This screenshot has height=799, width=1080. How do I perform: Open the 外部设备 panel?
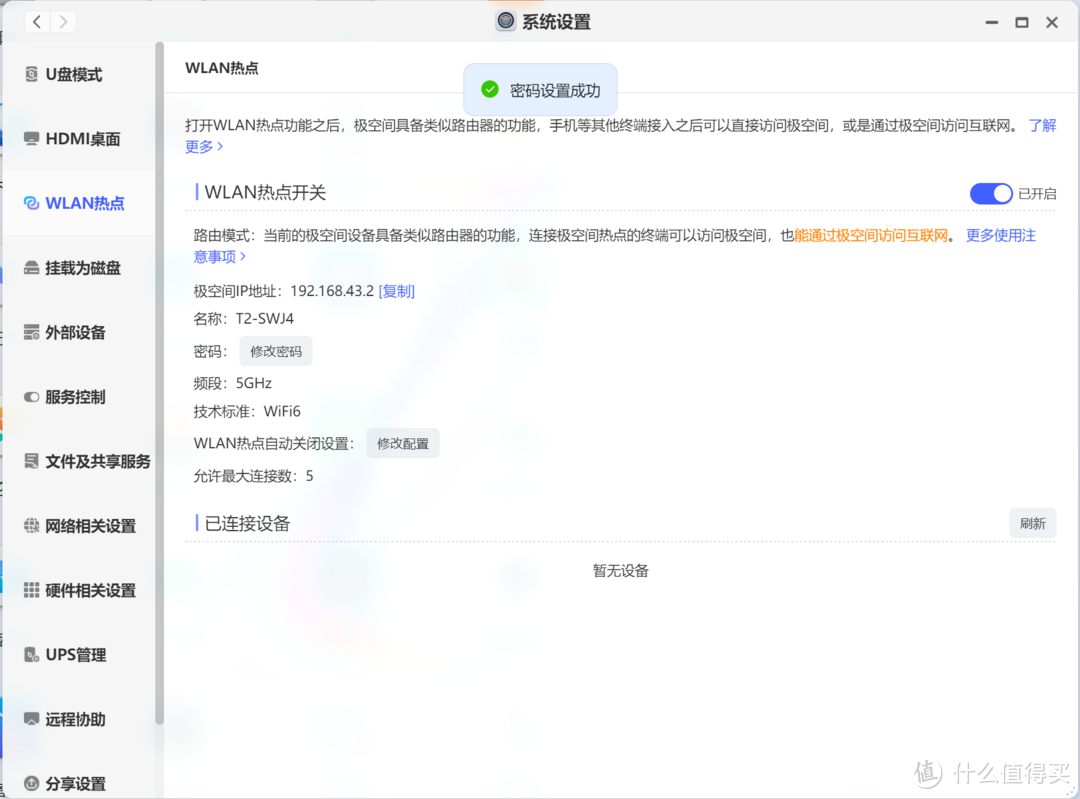[x=70, y=331]
